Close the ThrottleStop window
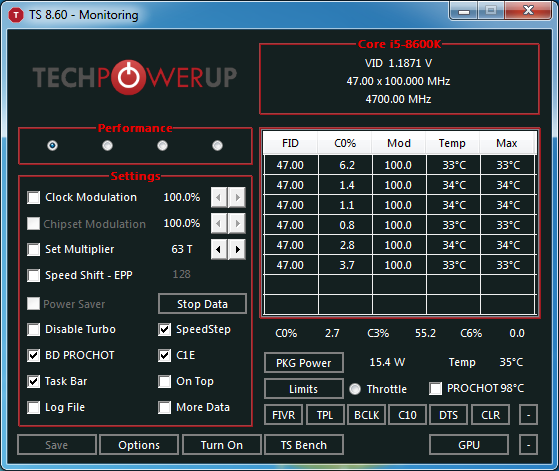Screen dimensions: 559x471 point(528,11)
